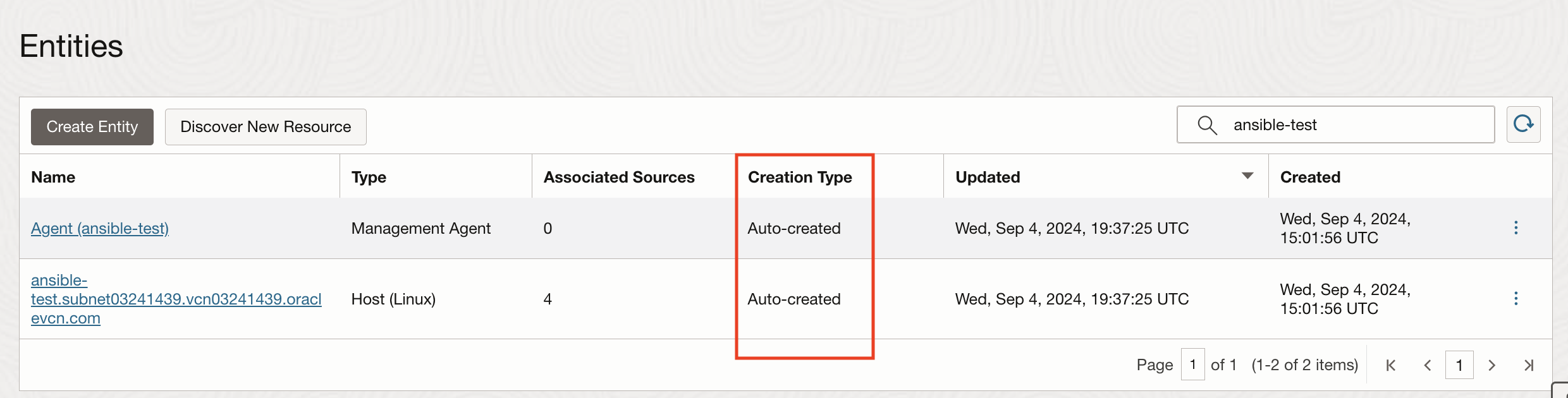1568x398 pixels.
Task: Click the refresh icon beside search
Action: click(1523, 124)
